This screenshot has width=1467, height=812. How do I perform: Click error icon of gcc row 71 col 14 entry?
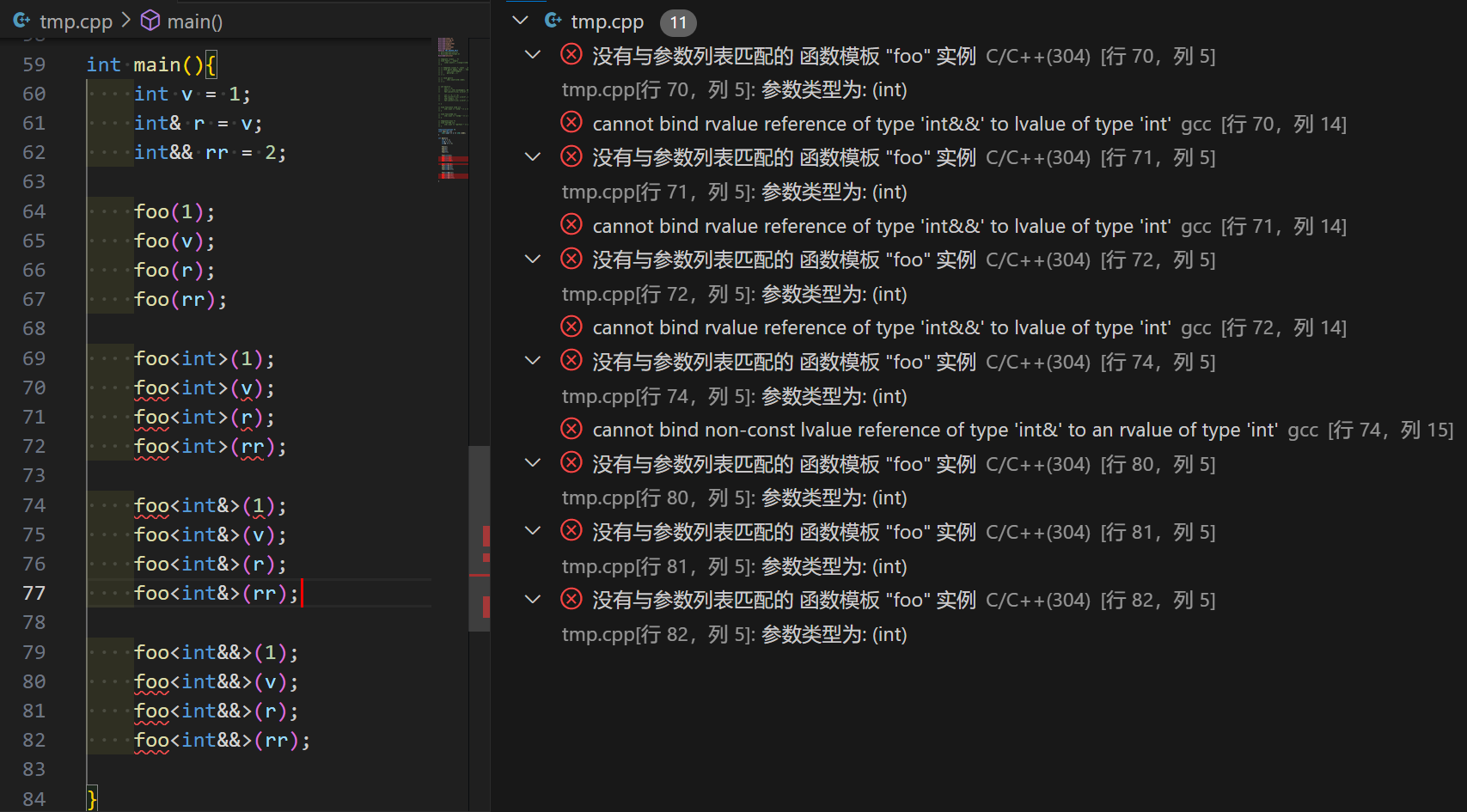[572, 225]
